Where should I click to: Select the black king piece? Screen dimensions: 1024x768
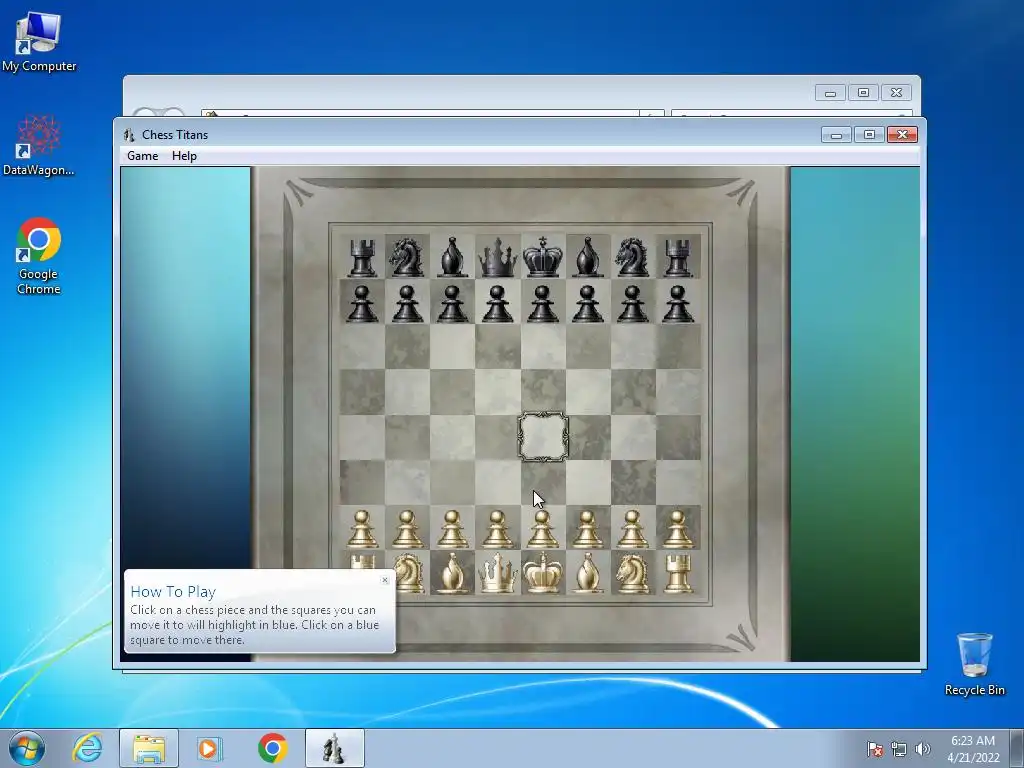(543, 257)
